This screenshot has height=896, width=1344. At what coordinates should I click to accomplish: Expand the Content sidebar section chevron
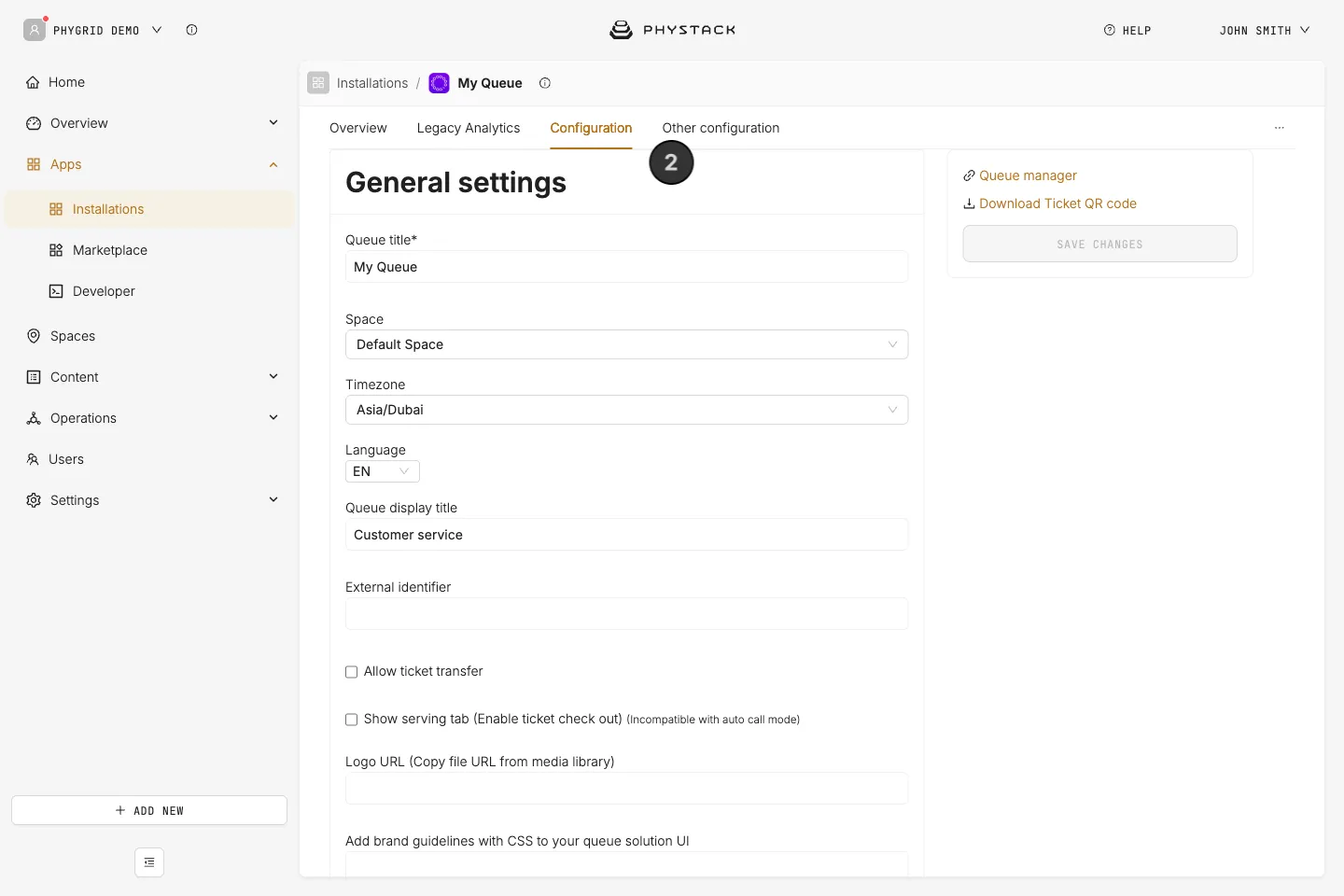[x=273, y=376]
